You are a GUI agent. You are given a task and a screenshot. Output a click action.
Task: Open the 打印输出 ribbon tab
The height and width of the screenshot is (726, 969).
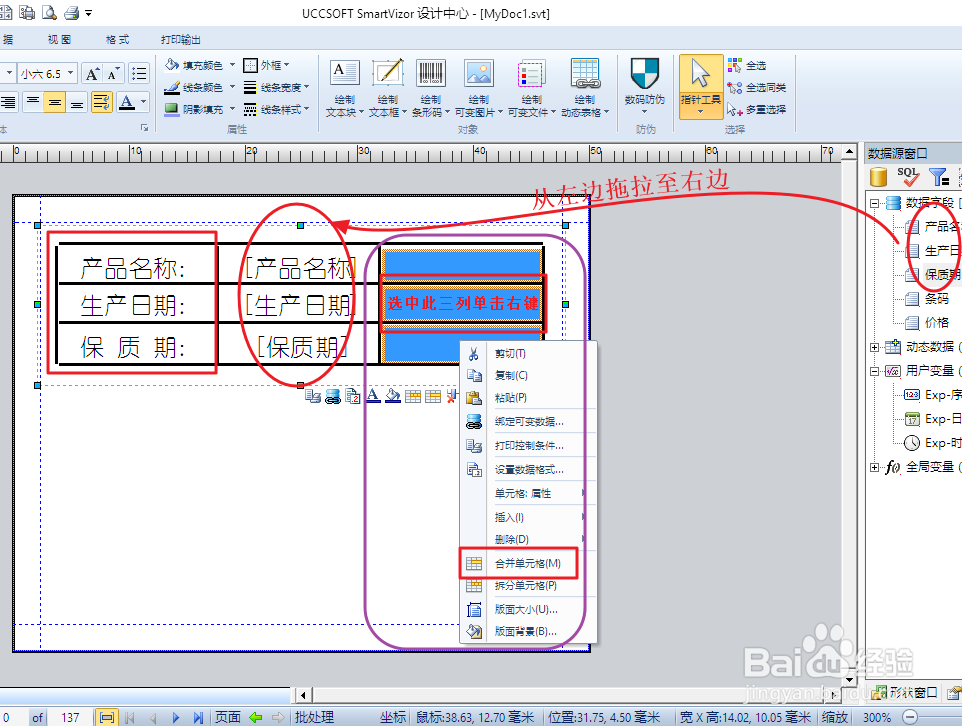(x=180, y=40)
